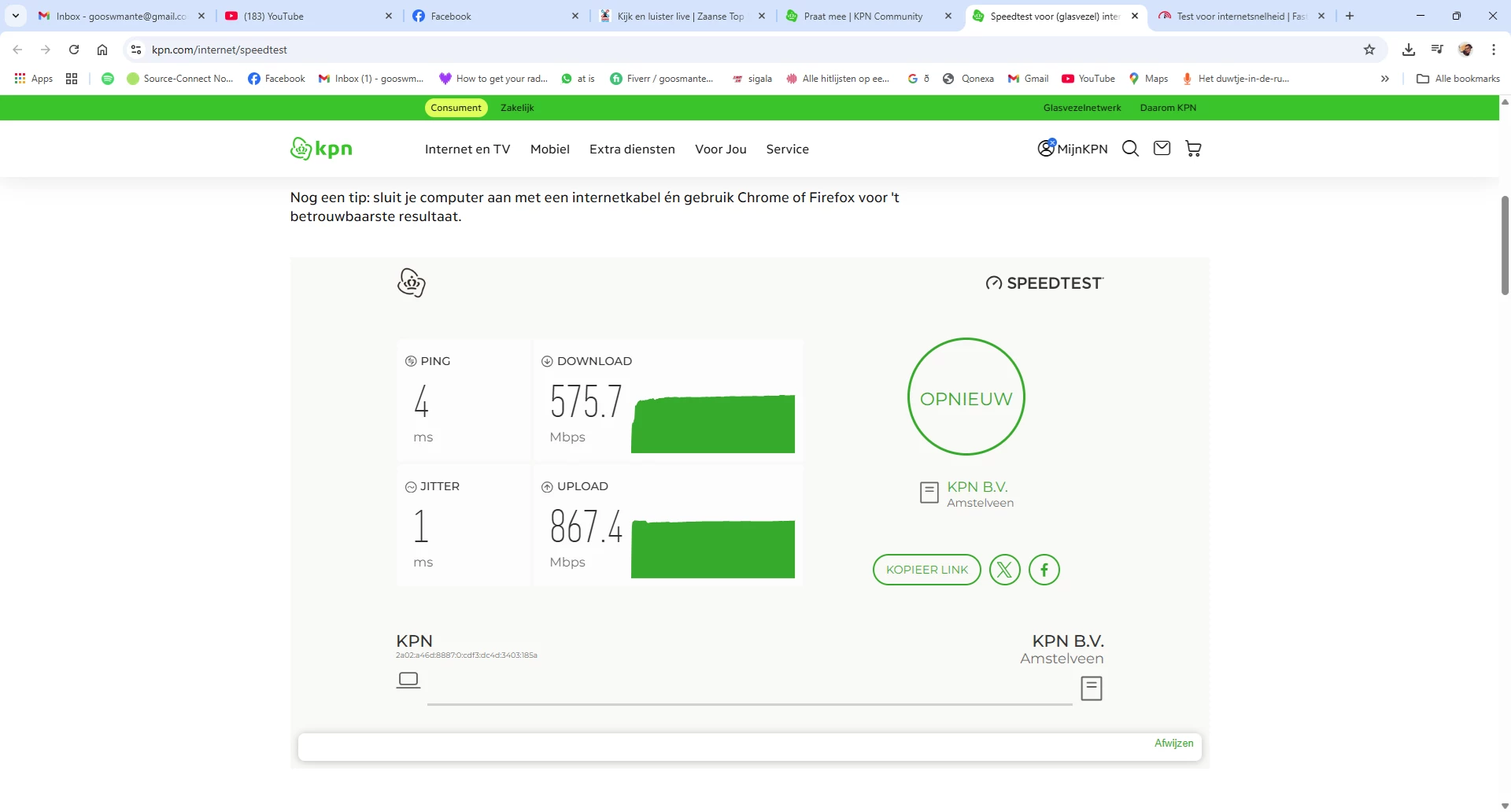Open a new browser tab
1511x812 pixels.
1350,16
